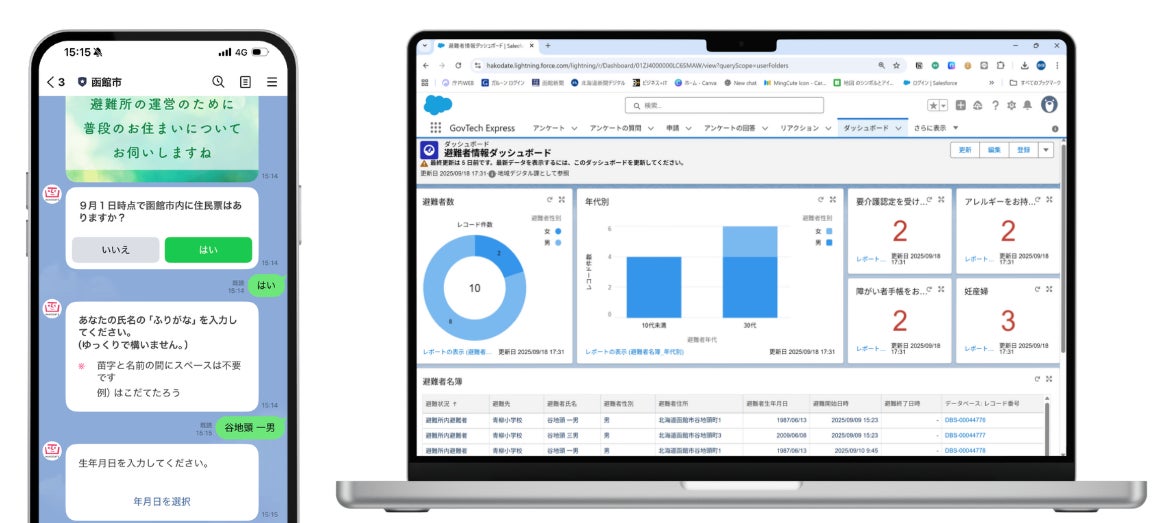Open the notes icon in LINE chat header
1172x523 pixels.
click(245, 82)
